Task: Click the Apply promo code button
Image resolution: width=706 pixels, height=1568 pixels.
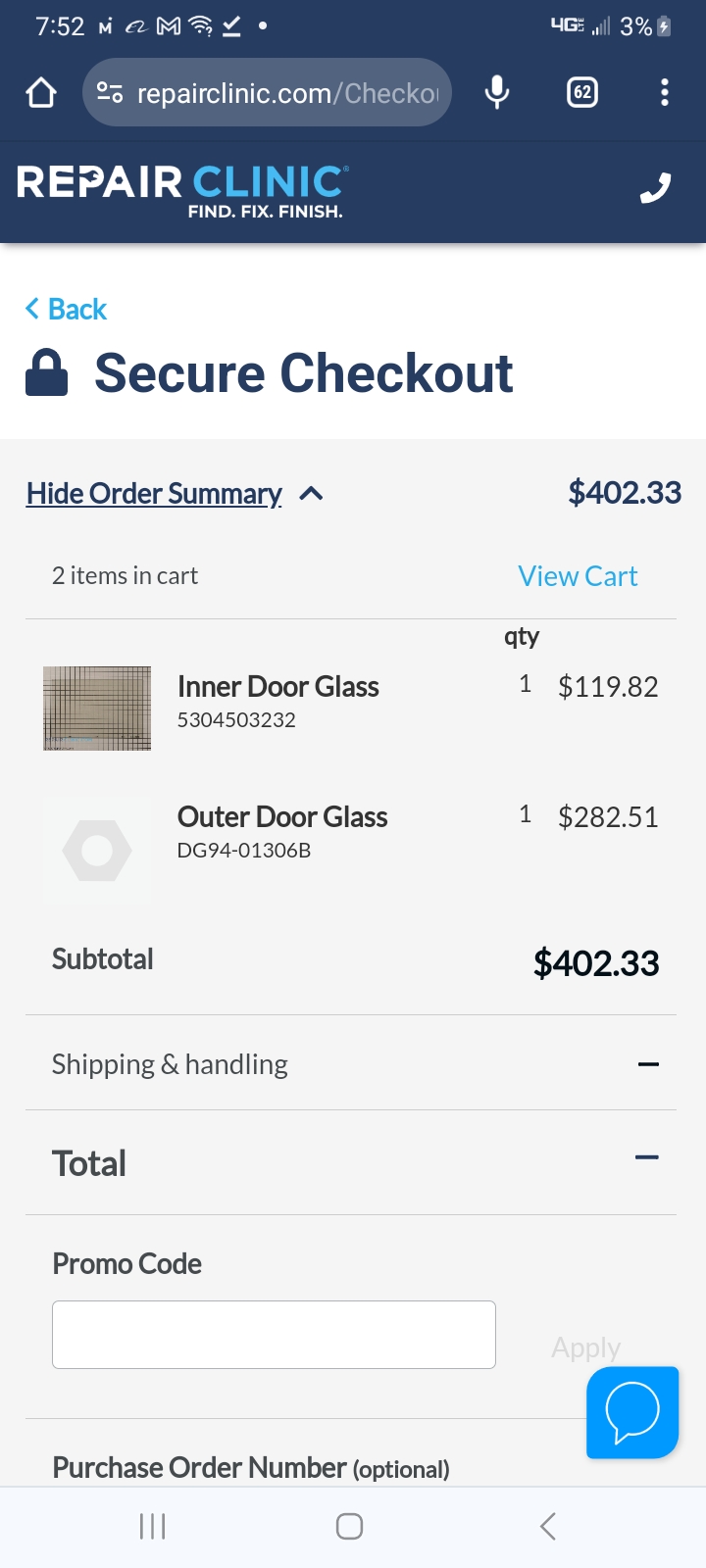Action: point(585,1347)
